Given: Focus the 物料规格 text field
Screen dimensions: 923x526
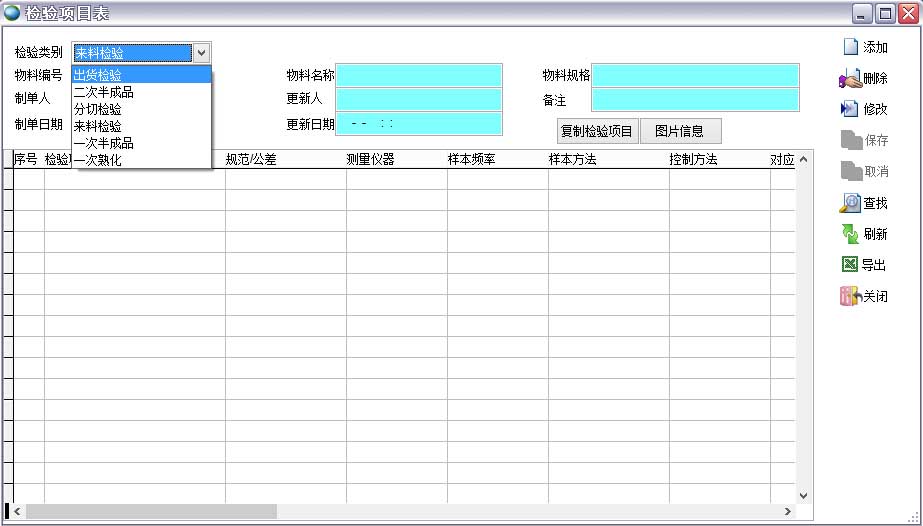Looking at the screenshot, I should point(695,75).
